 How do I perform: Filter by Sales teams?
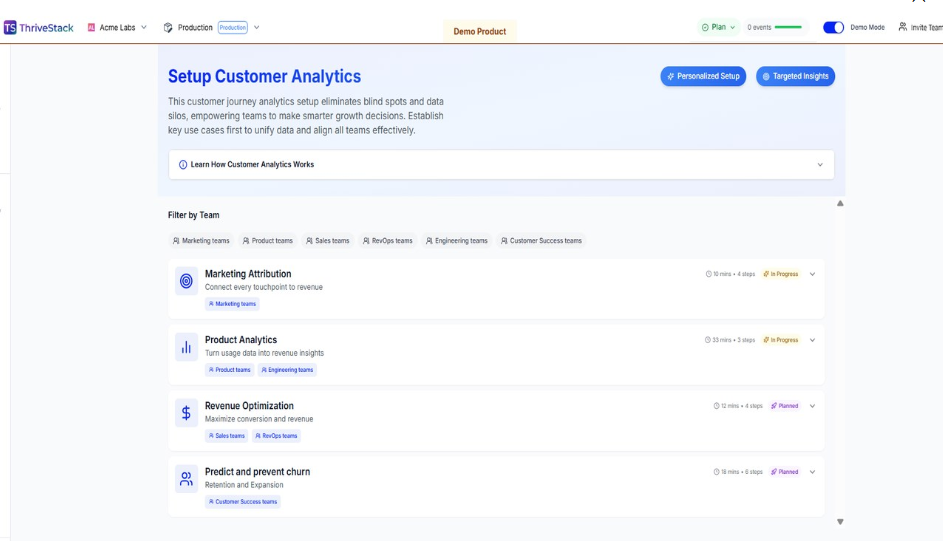click(328, 241)
